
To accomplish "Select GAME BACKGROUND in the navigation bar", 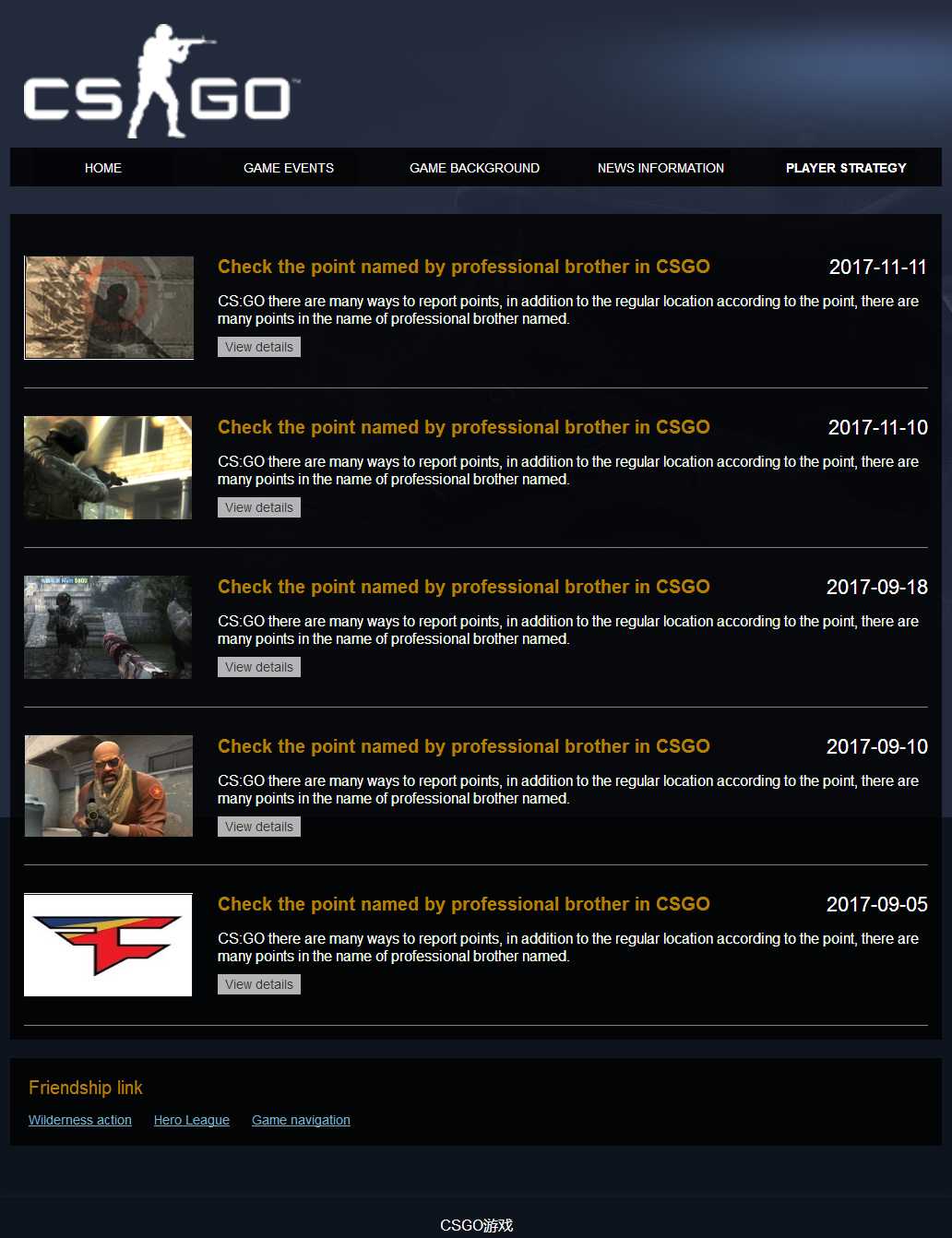I will tap(474, 168).
